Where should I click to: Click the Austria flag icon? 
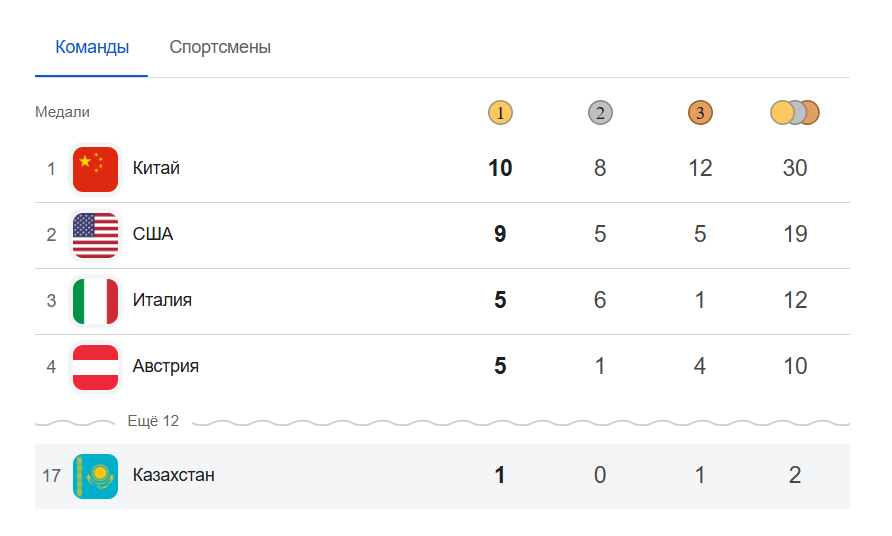pos(96,366)
